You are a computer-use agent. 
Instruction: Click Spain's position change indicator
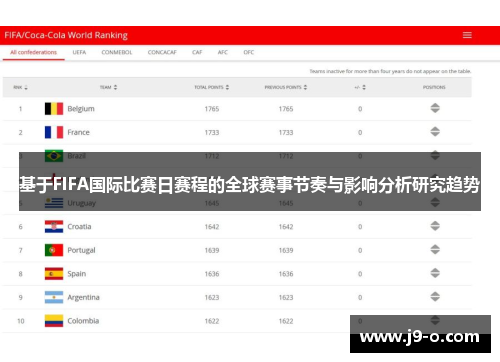point(435,274)
